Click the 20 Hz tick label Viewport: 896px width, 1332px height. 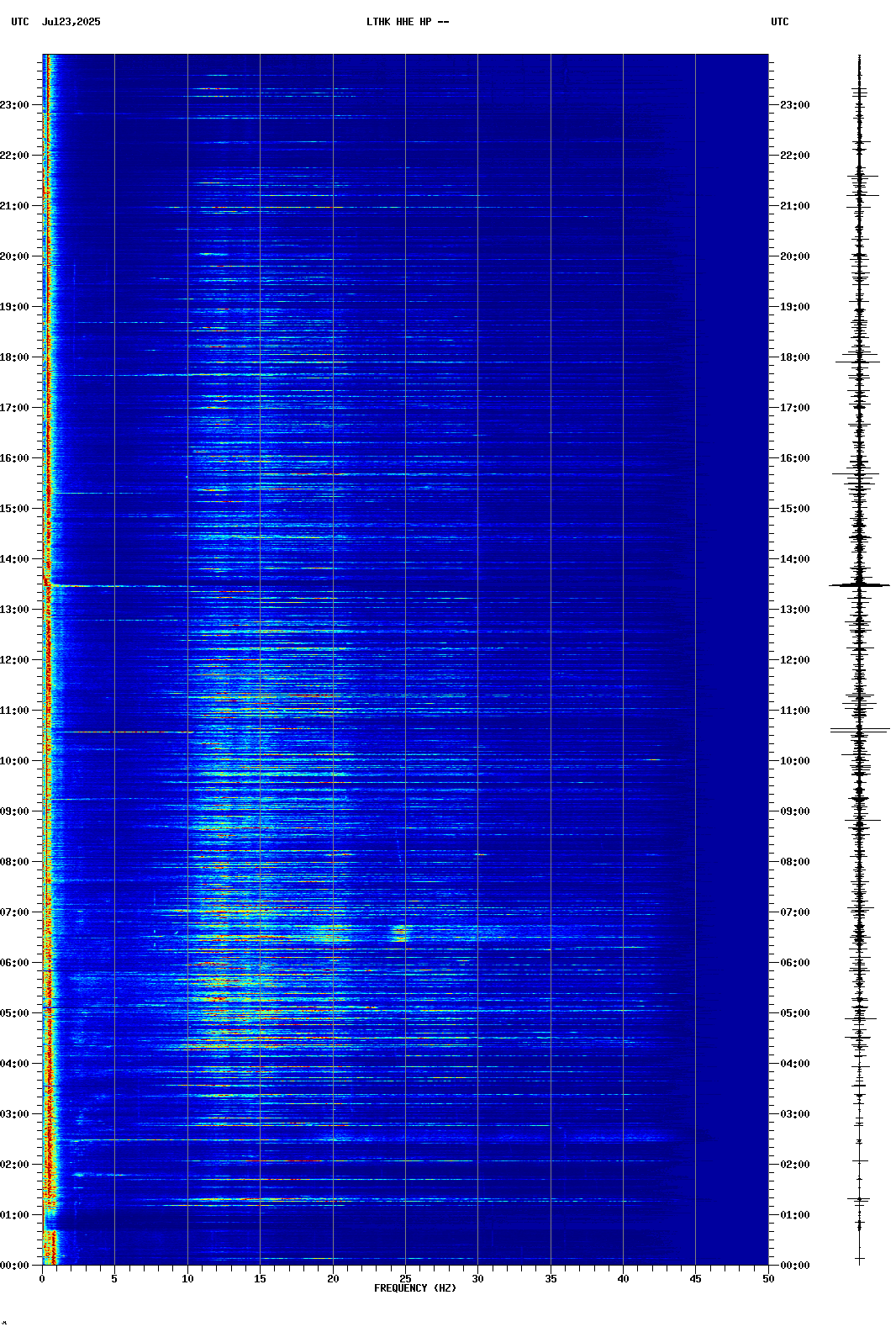[333, 1279]
